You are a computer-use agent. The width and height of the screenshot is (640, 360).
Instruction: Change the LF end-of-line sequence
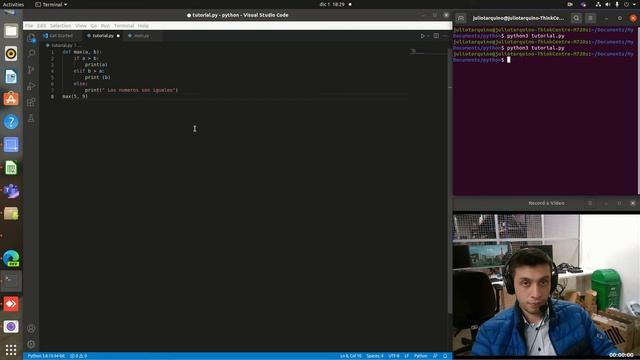407,356
